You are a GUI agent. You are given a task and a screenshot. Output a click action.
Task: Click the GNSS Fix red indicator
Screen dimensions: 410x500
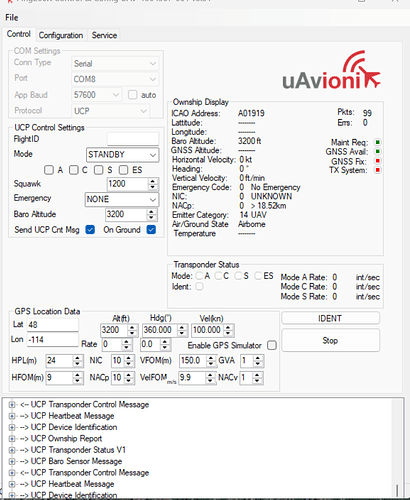click(x=378, y=161)
